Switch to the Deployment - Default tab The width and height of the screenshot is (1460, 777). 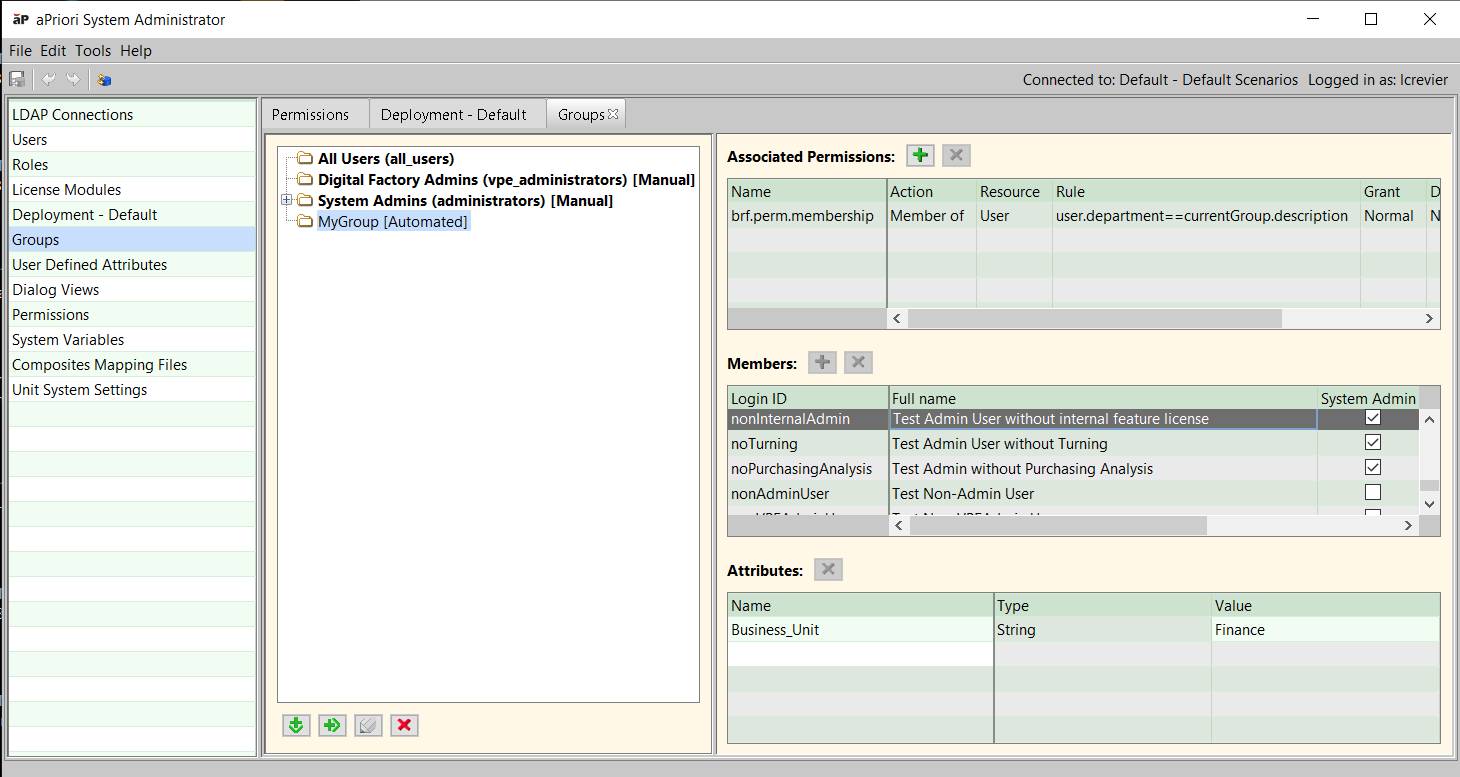453,114
